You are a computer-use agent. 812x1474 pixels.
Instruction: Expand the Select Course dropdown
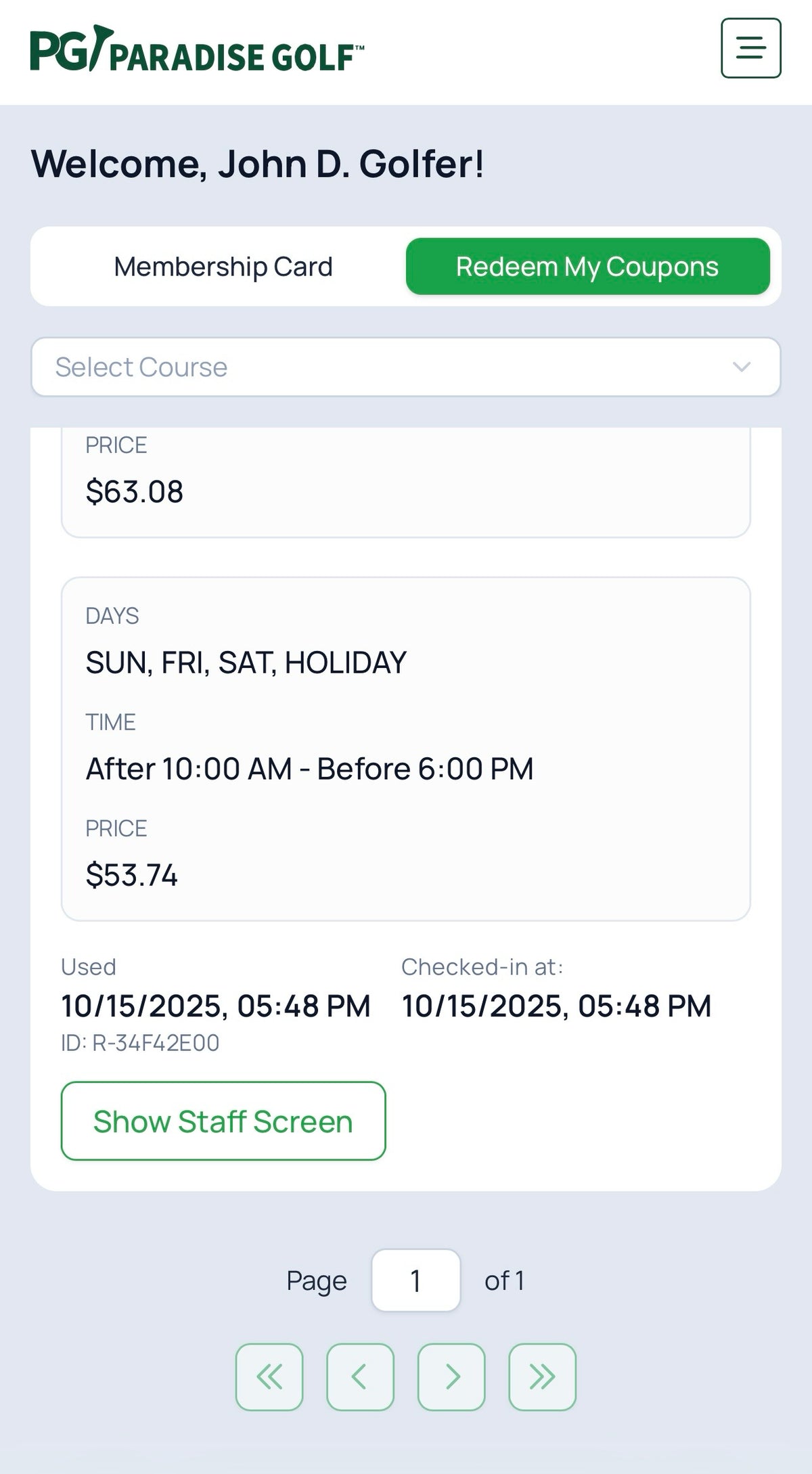pos(406,367)
